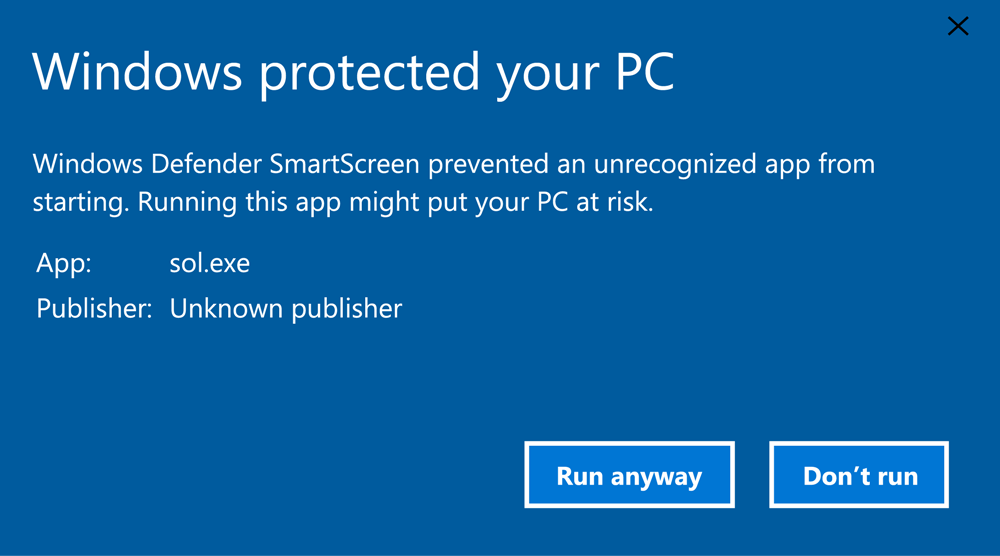The width and height of the screenshot is (1000, 556).
Task: Block the app by choosing Don't run
Action: coord(858,475)
